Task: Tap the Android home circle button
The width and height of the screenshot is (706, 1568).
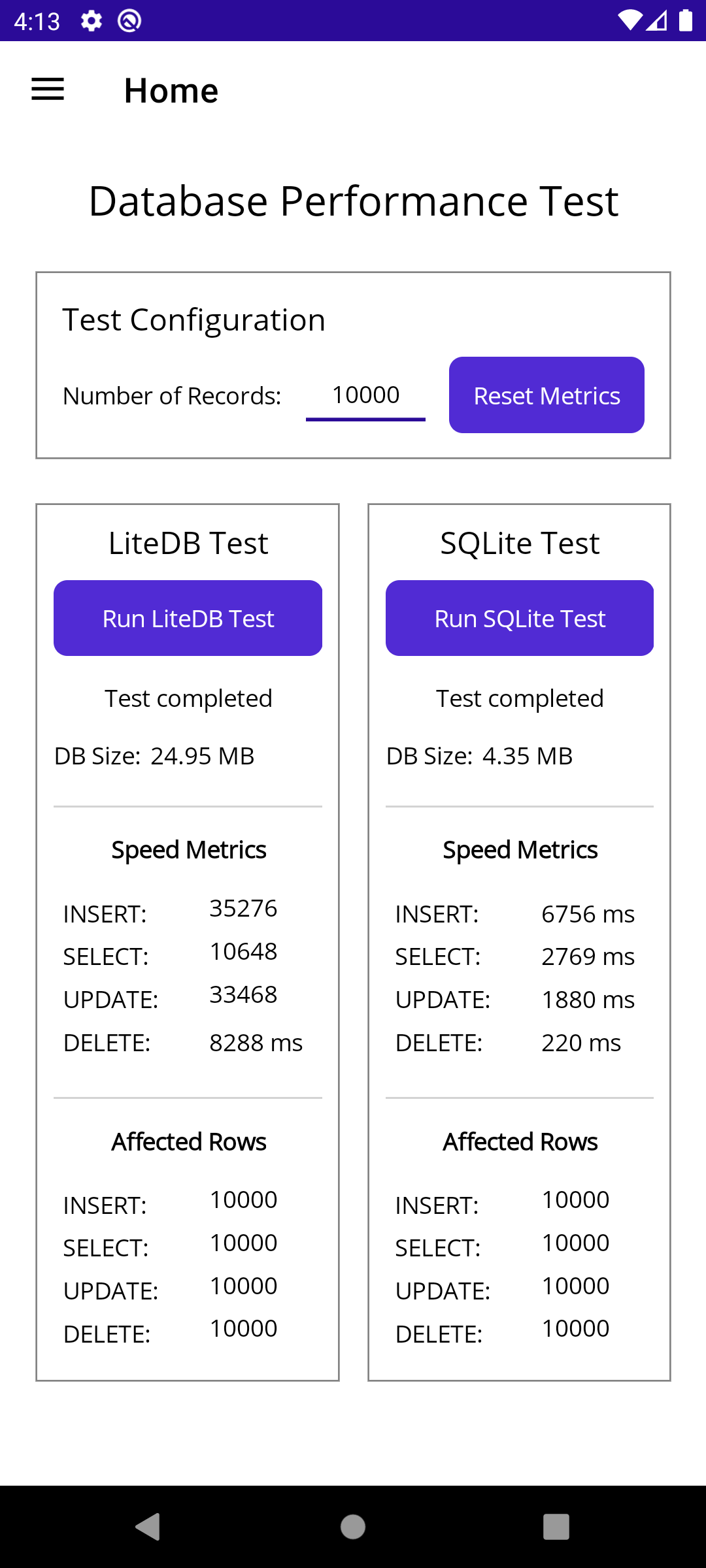Action: coord(353,1527)
